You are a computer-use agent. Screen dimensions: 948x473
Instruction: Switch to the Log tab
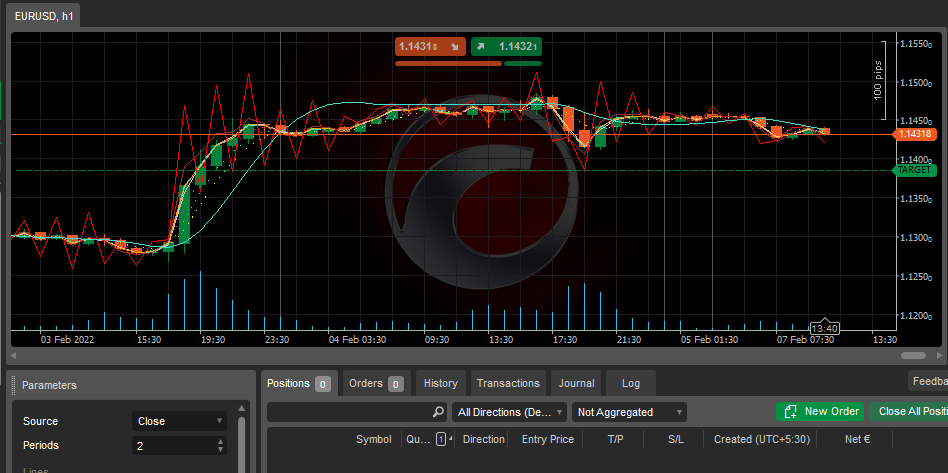(x=631, y=383)
